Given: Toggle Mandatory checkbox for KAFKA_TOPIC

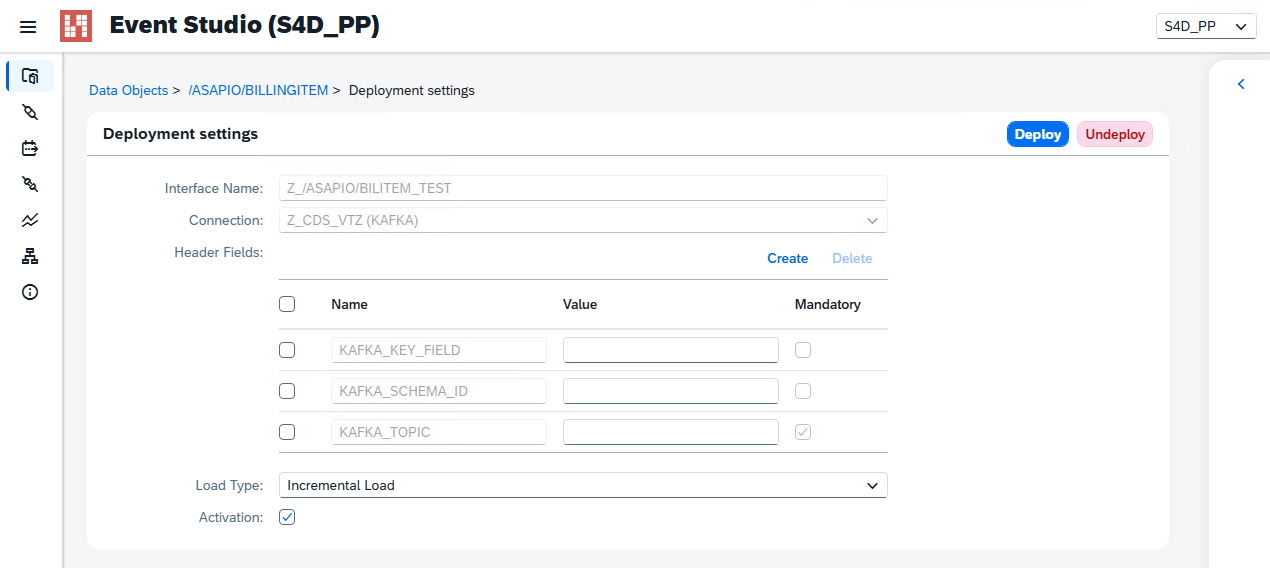Looking at the screenshot, I should [803, 432].
